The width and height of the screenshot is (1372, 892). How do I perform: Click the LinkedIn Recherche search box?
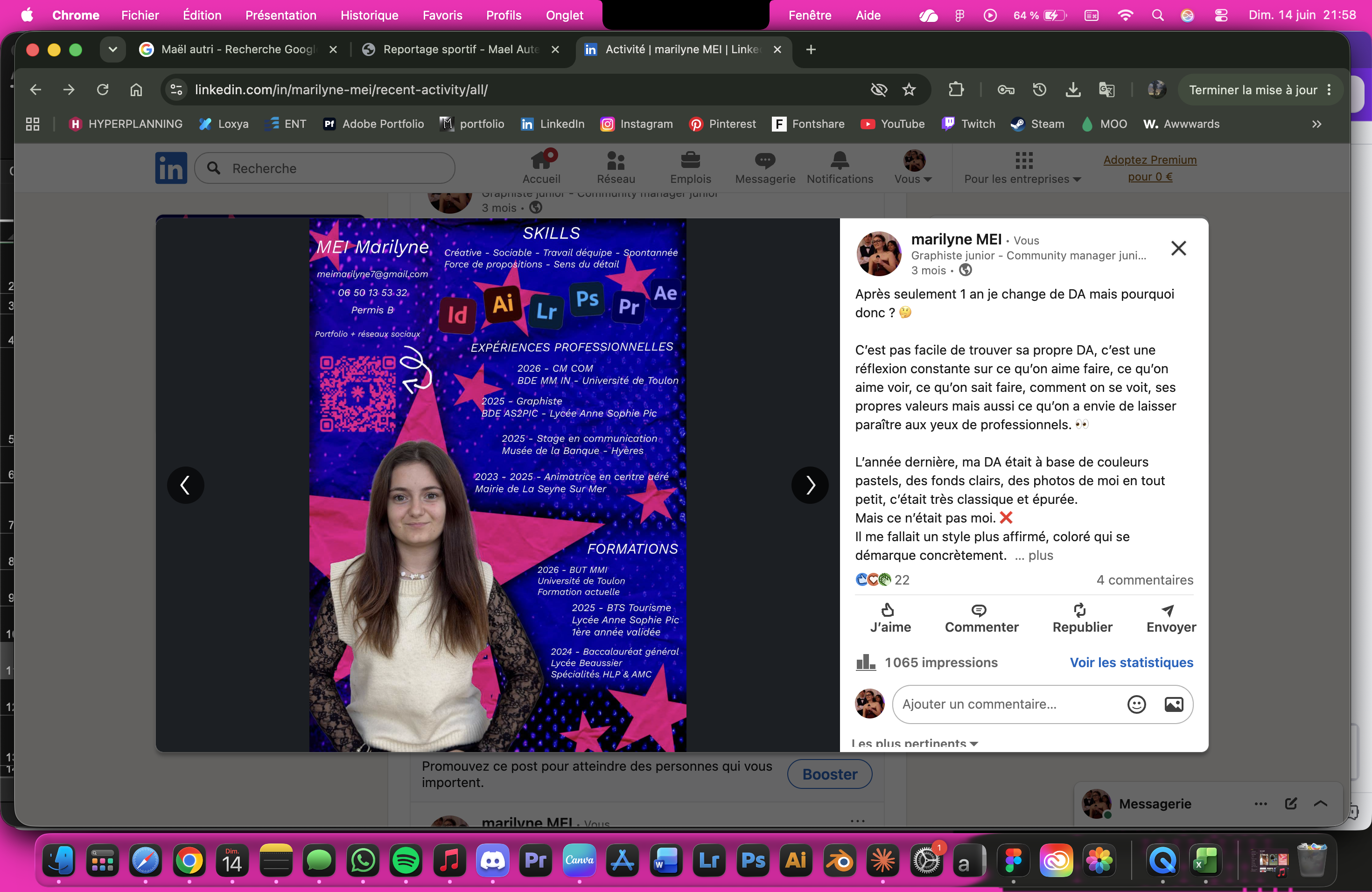coord(324,168)
